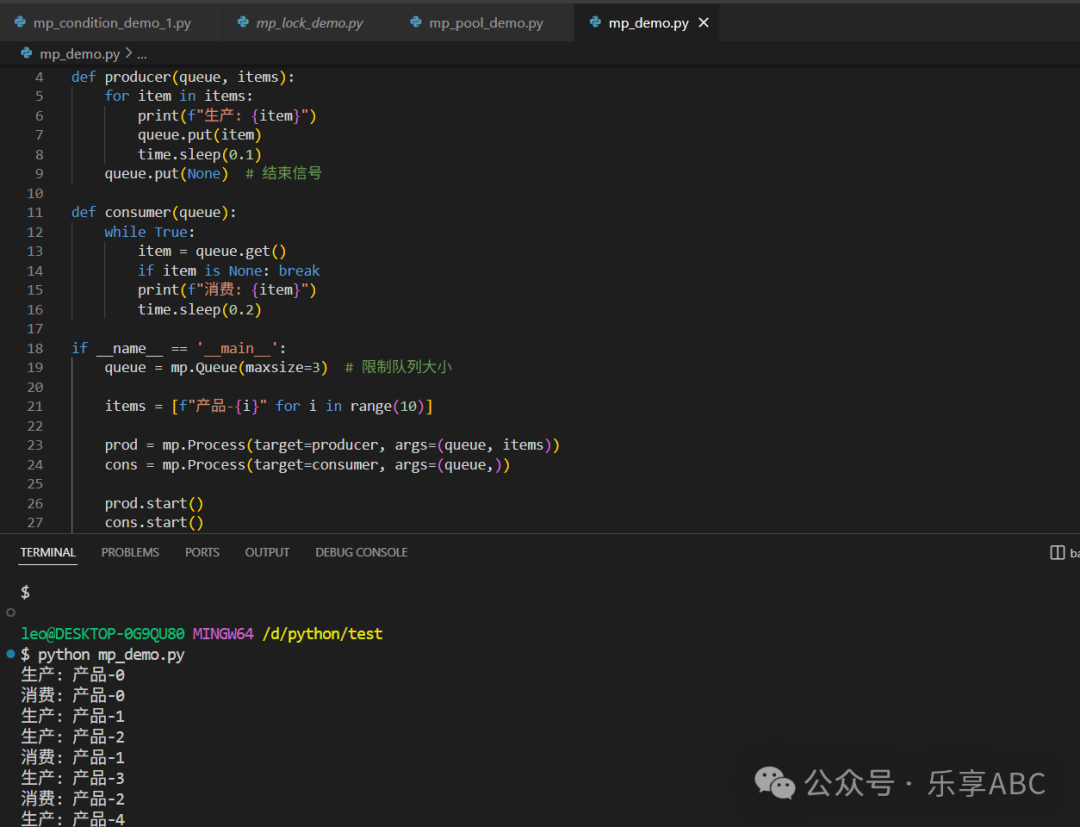This screenshot has width=1080, height=827.
Task: Click '/d/python/test' path in terminal
Action: click(x=322, y=634)
